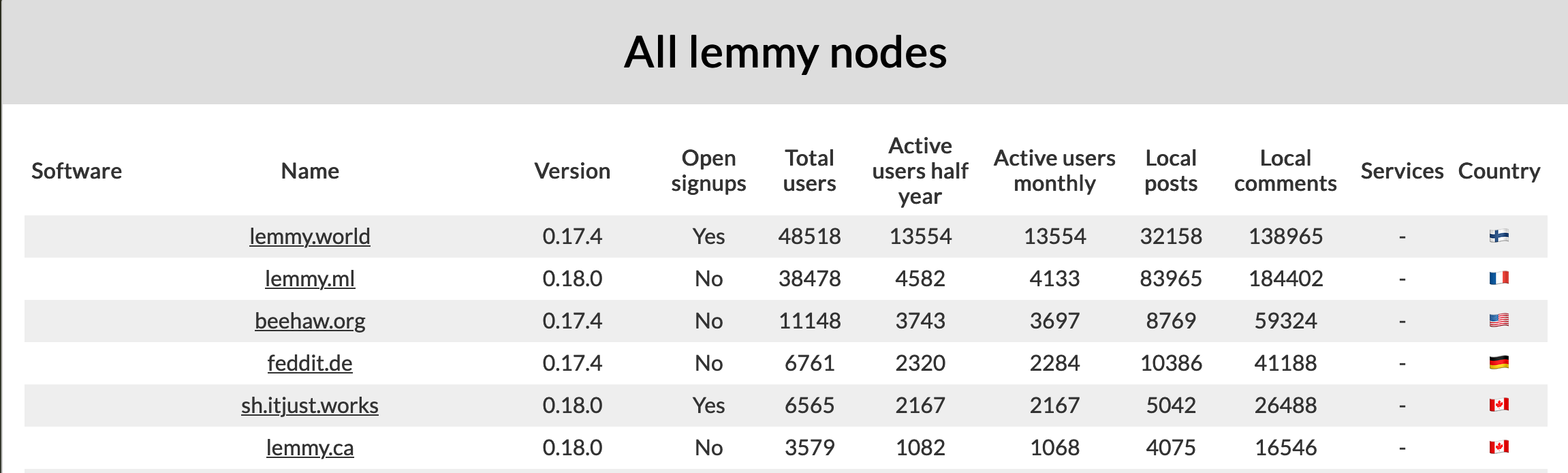This screenshot has height=473, width=1568.
Task: Sort by Open signups column header
Action: (708, 170)
